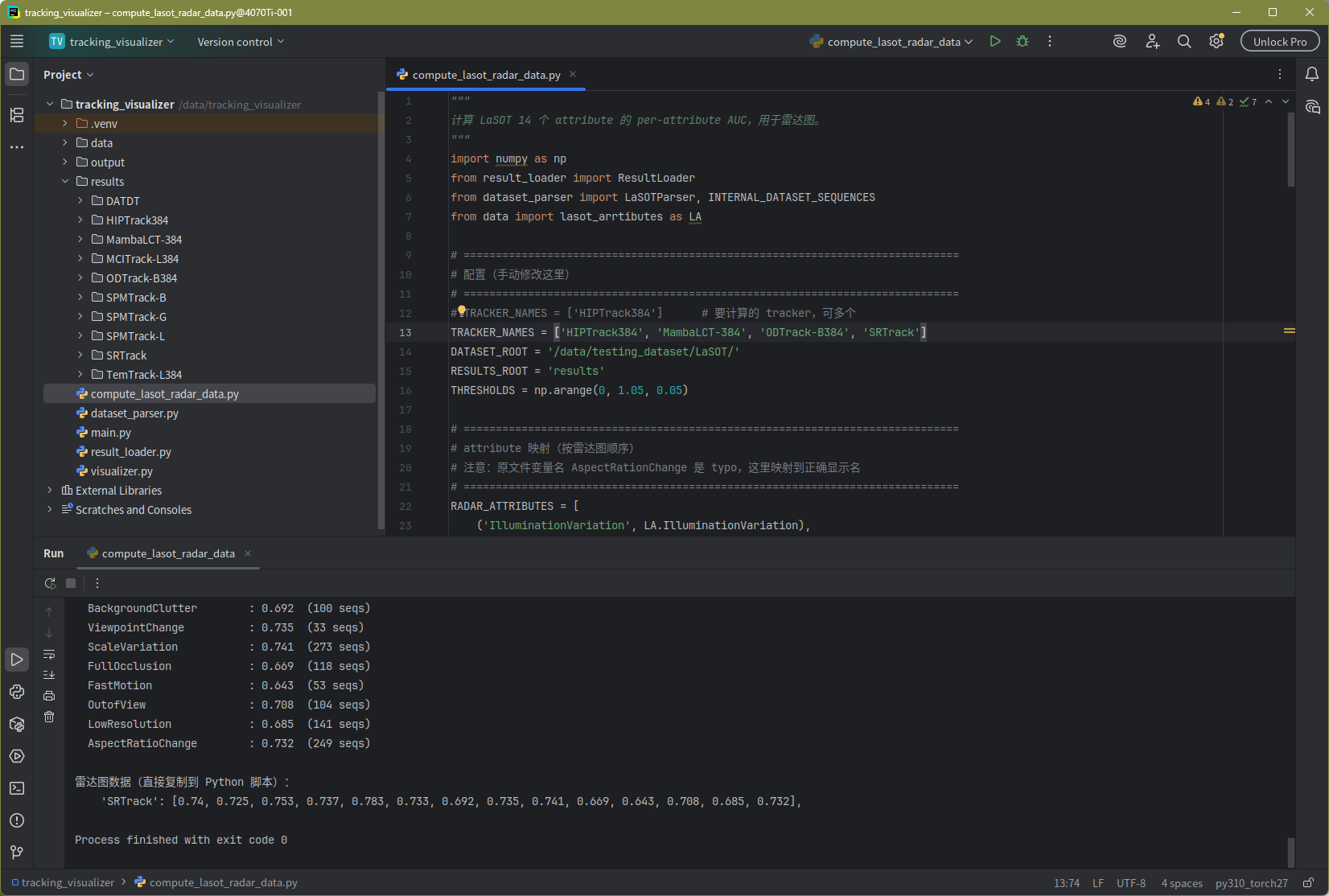Expand External Libraries node

pos(50,491)
